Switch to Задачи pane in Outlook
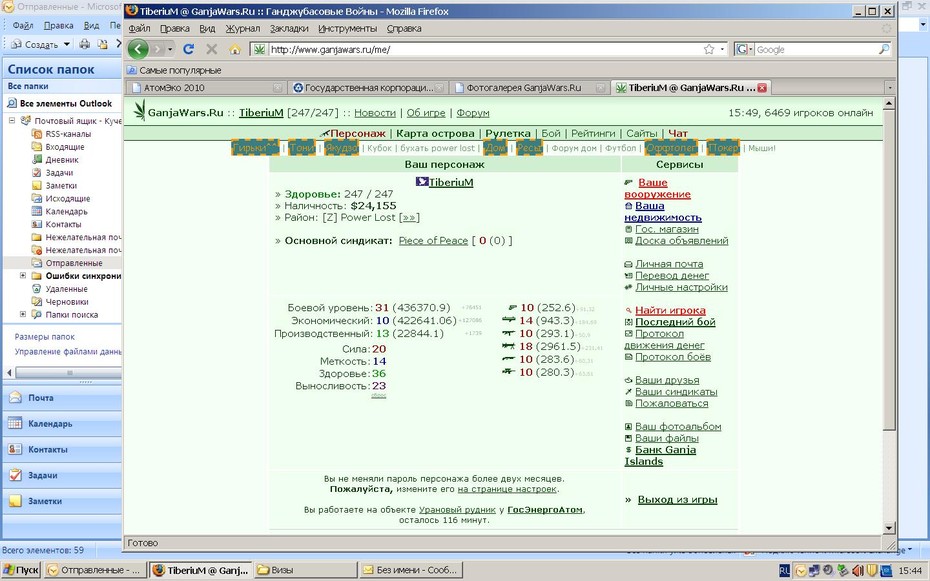Viewport: 930px width, 581px height. pos(62,475)
